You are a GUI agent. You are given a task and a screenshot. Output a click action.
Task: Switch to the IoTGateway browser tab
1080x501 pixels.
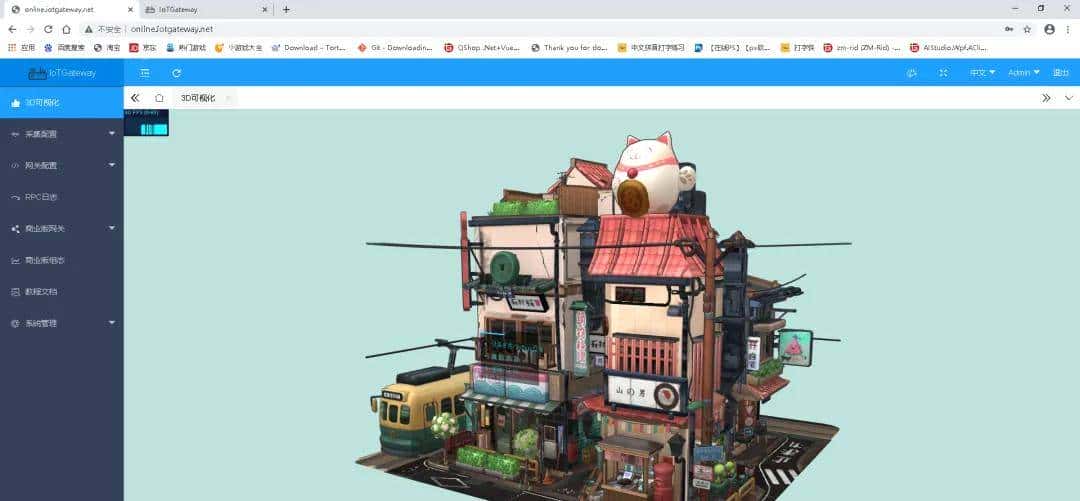(x=204, y=9)
